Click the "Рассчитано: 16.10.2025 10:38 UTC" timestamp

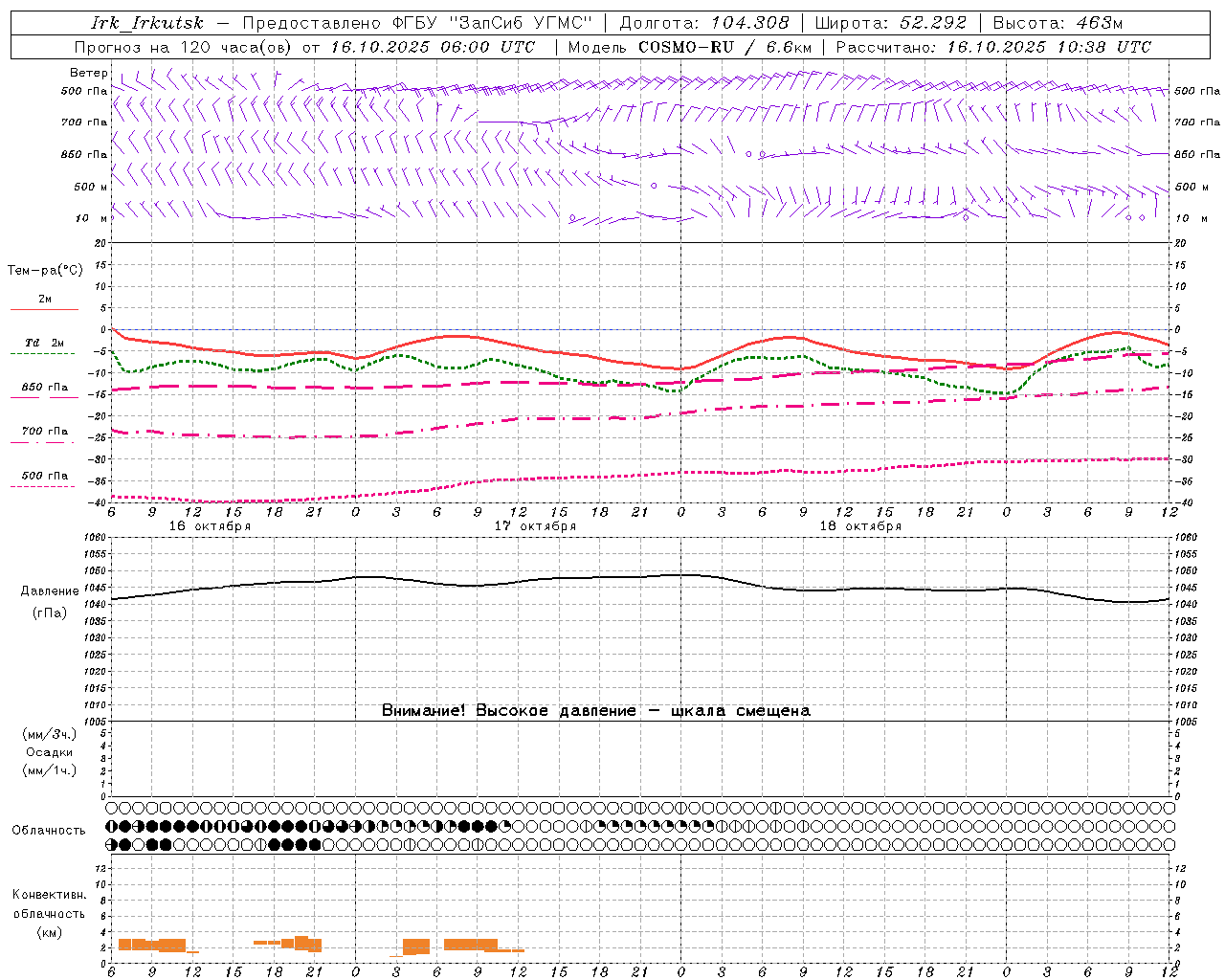993,47
